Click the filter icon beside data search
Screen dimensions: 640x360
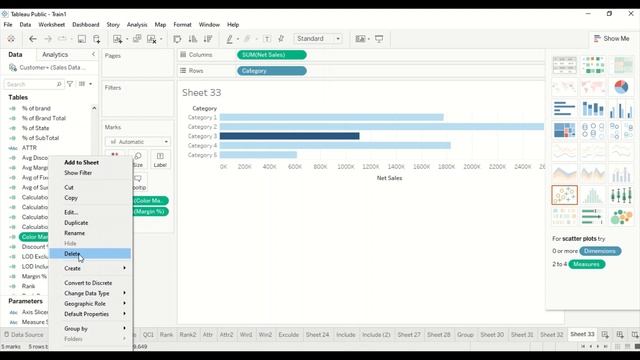(x=70, y=84)
